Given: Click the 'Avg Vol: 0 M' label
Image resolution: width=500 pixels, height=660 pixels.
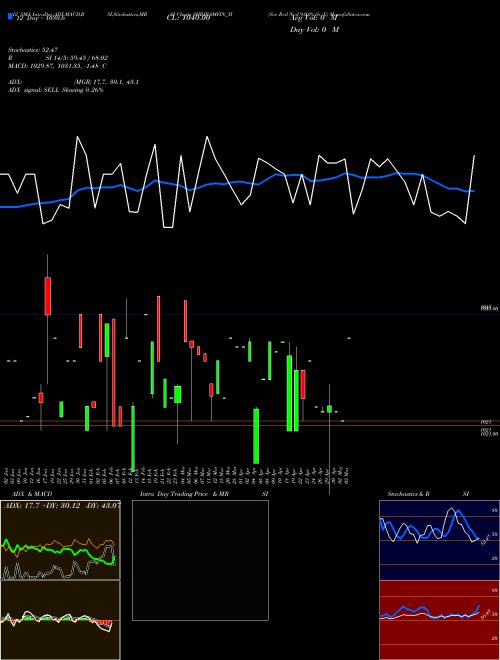Looking at the screenshot, I should [x=314, y=18].
